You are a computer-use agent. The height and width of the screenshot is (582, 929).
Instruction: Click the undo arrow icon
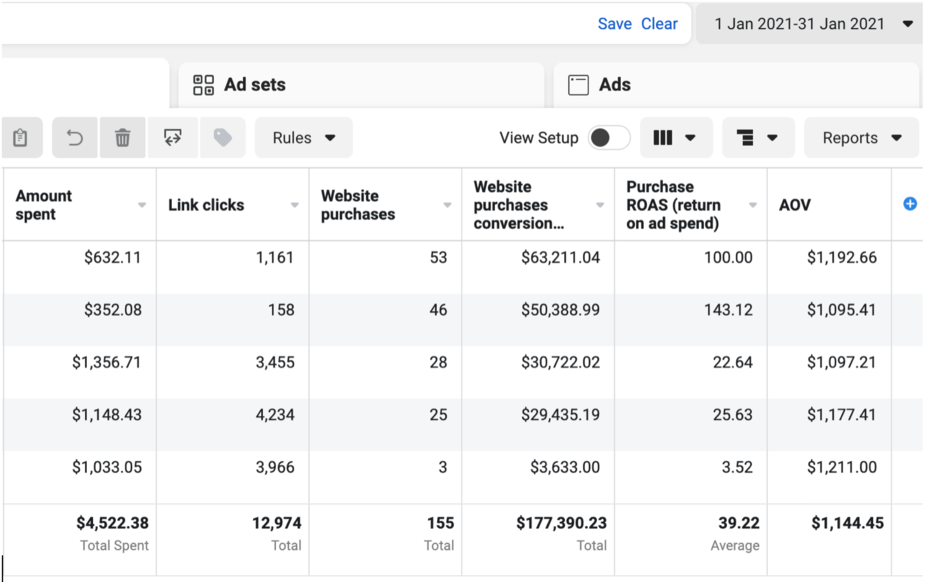[75, 138]
